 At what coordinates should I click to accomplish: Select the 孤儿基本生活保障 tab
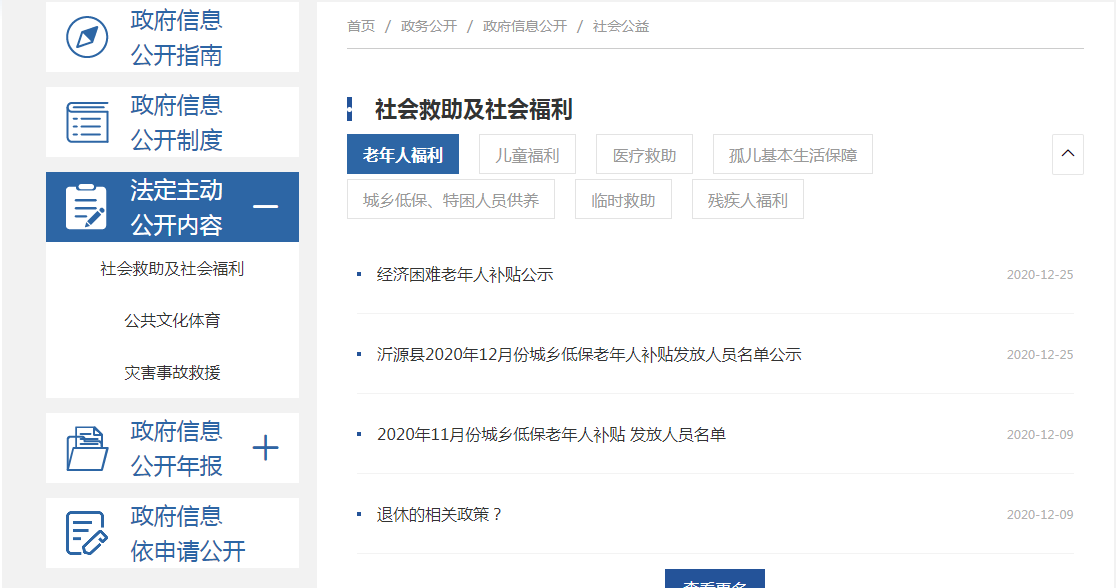coord(792,155)
